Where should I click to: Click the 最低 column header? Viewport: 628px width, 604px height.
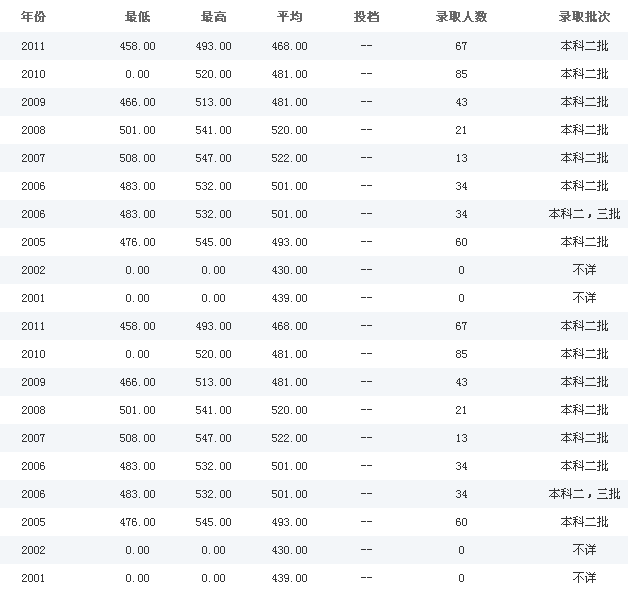pyautogui.click(x=138, y=18)
